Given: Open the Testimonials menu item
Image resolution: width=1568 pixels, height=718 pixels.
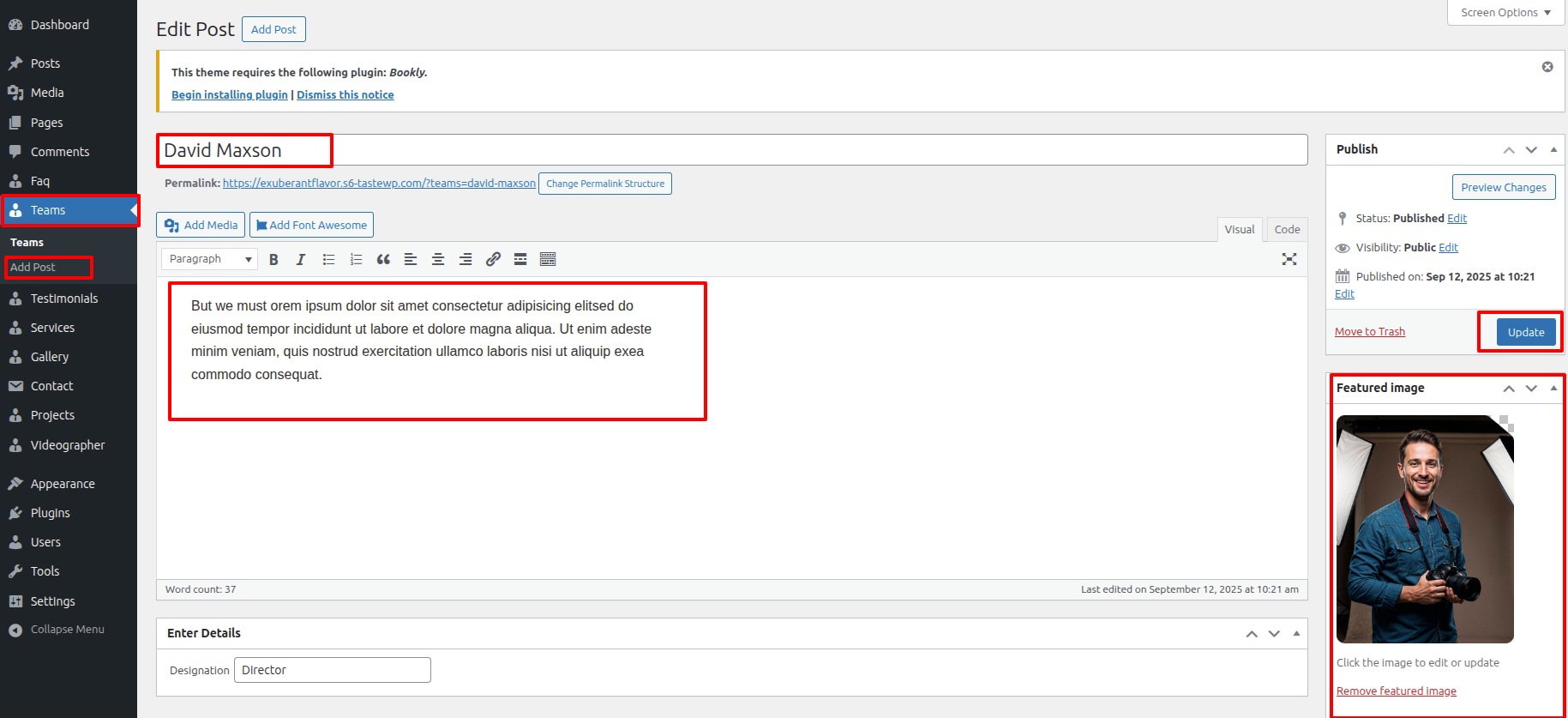Looking at the screenshot, I should pyautogui.click(x=64, y=299).
